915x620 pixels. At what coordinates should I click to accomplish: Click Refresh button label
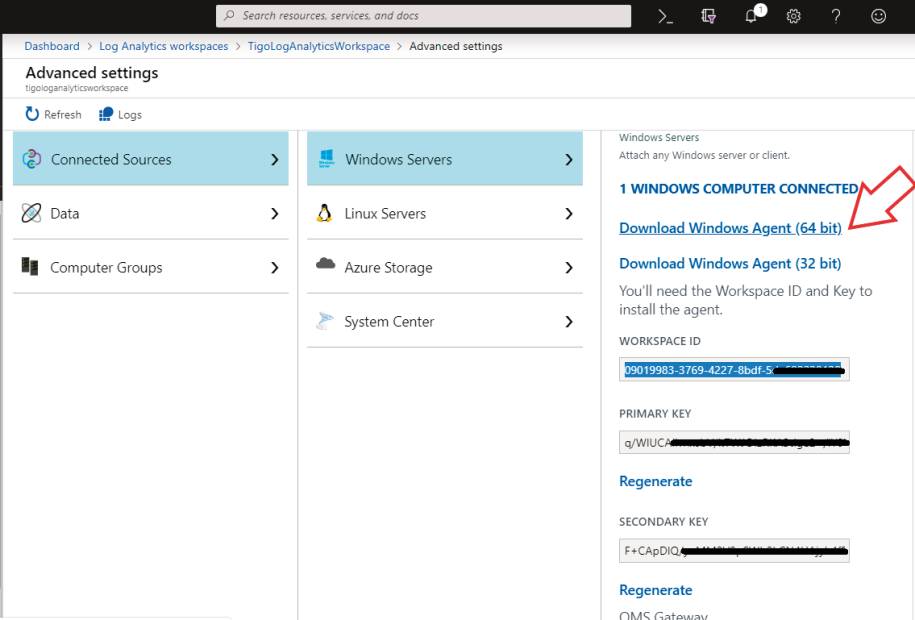tap(62, 114)
